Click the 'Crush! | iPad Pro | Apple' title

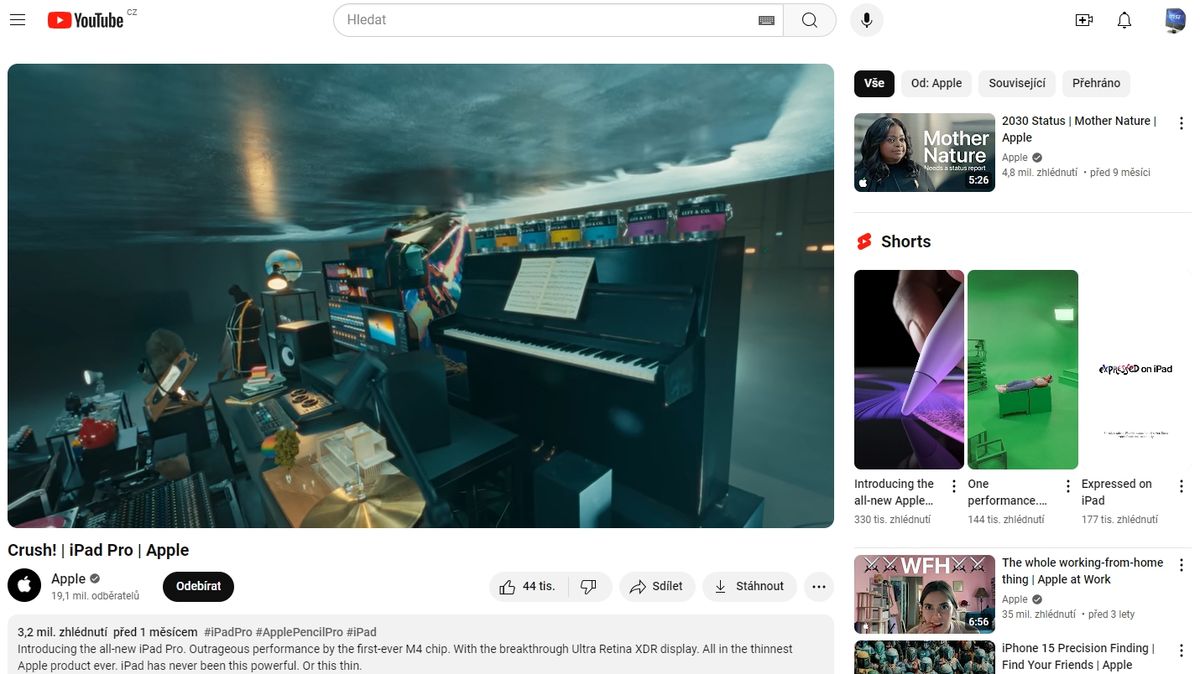tap(98, 550)
